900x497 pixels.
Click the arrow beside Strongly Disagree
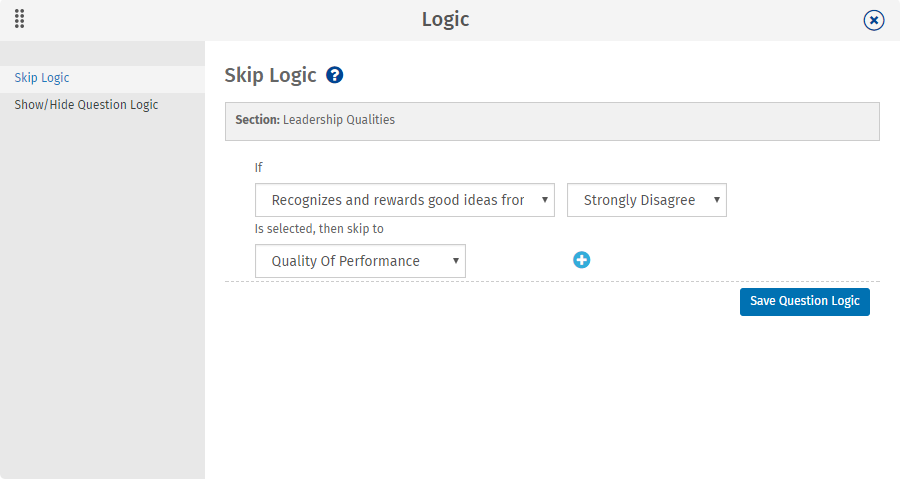[716, 200]
